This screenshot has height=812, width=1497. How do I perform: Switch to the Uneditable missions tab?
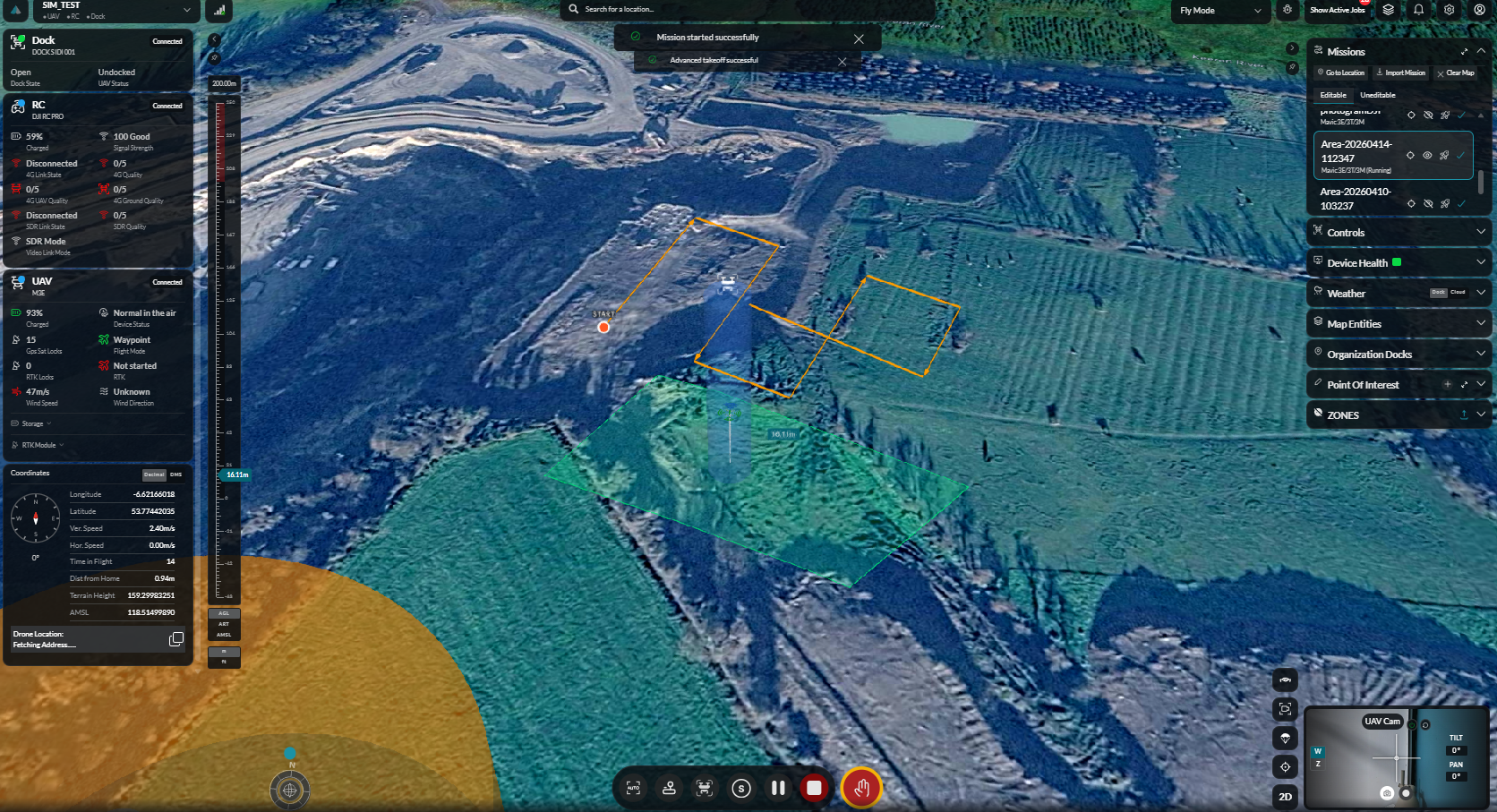point(1377,95)
